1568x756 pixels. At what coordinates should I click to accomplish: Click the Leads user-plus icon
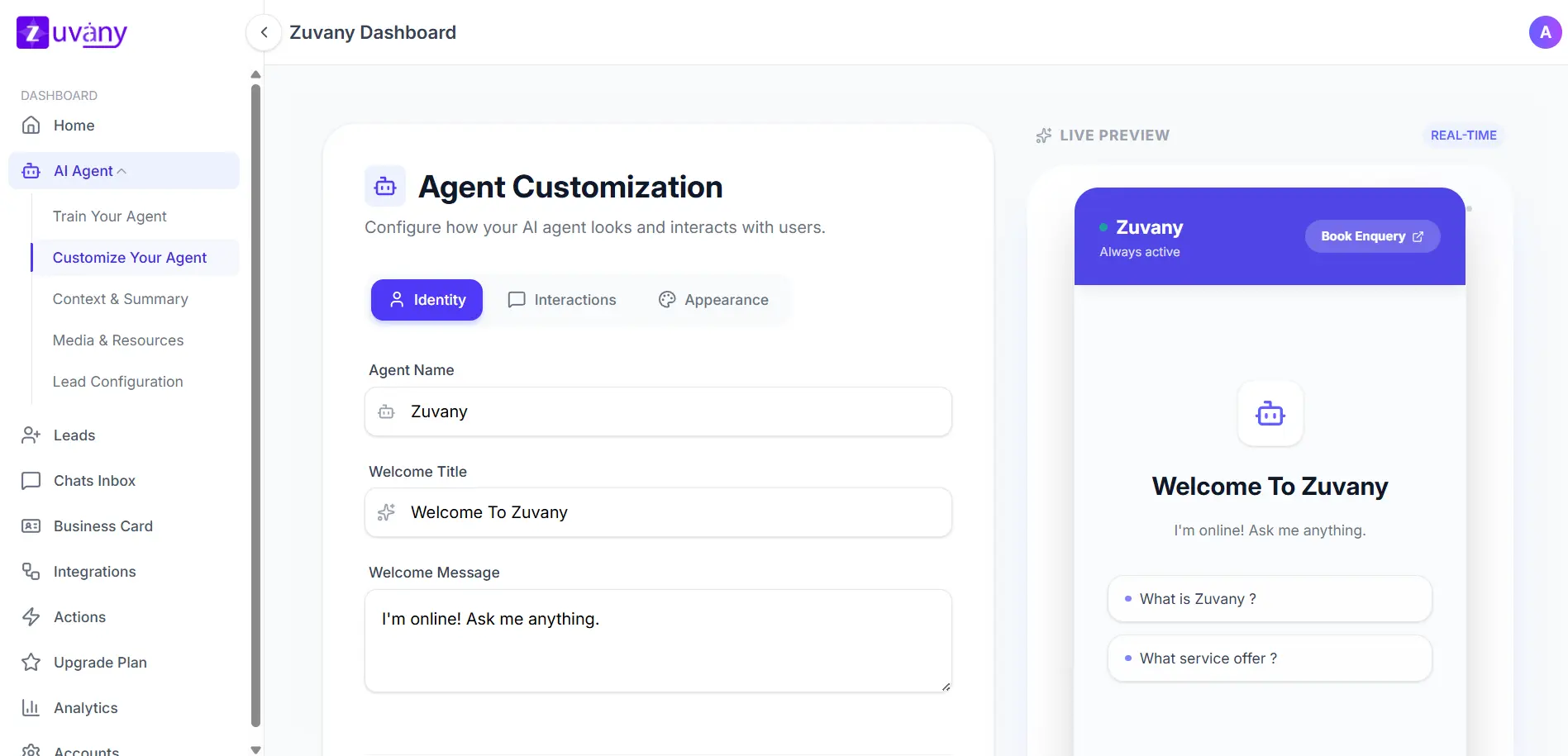click(31, 435)
